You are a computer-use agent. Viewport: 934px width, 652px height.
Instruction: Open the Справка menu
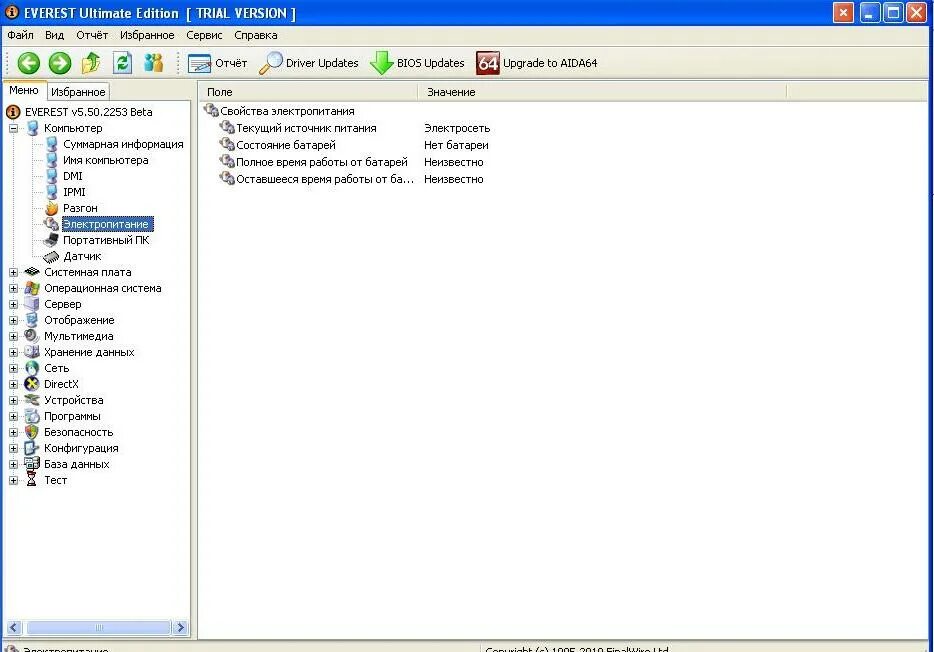[x=256, y=35]
